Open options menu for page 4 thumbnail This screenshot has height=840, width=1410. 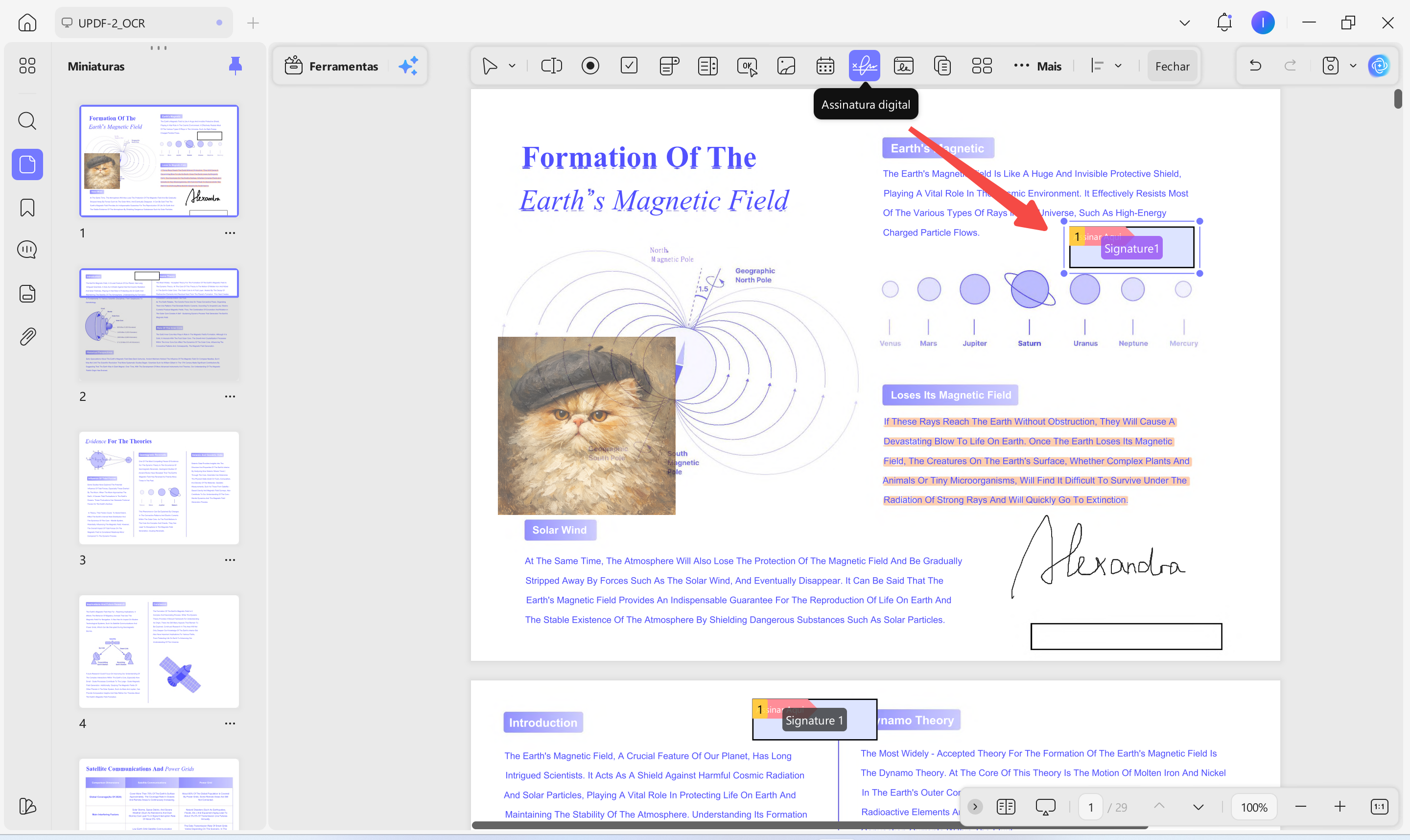coord(230,723)
